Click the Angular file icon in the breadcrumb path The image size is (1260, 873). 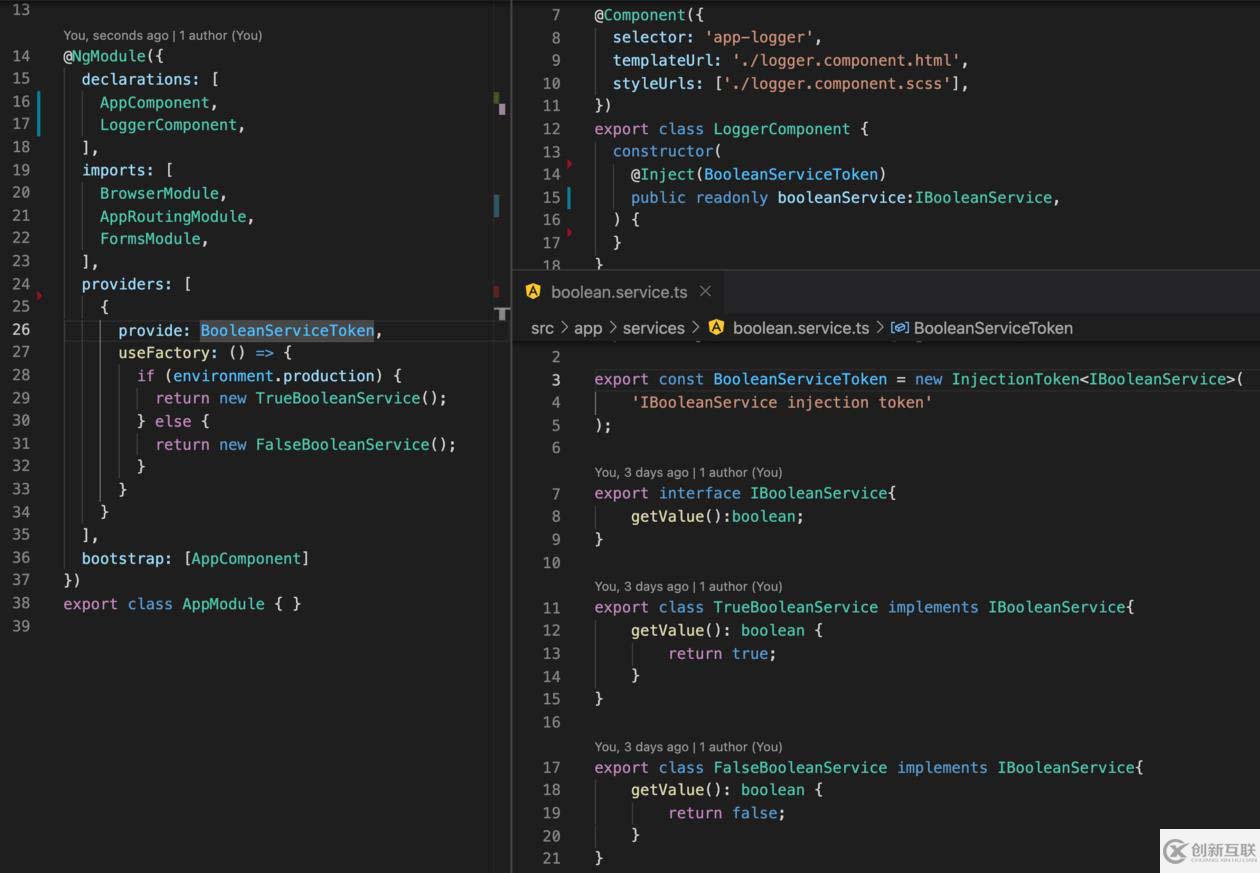(x=716, y=328)
